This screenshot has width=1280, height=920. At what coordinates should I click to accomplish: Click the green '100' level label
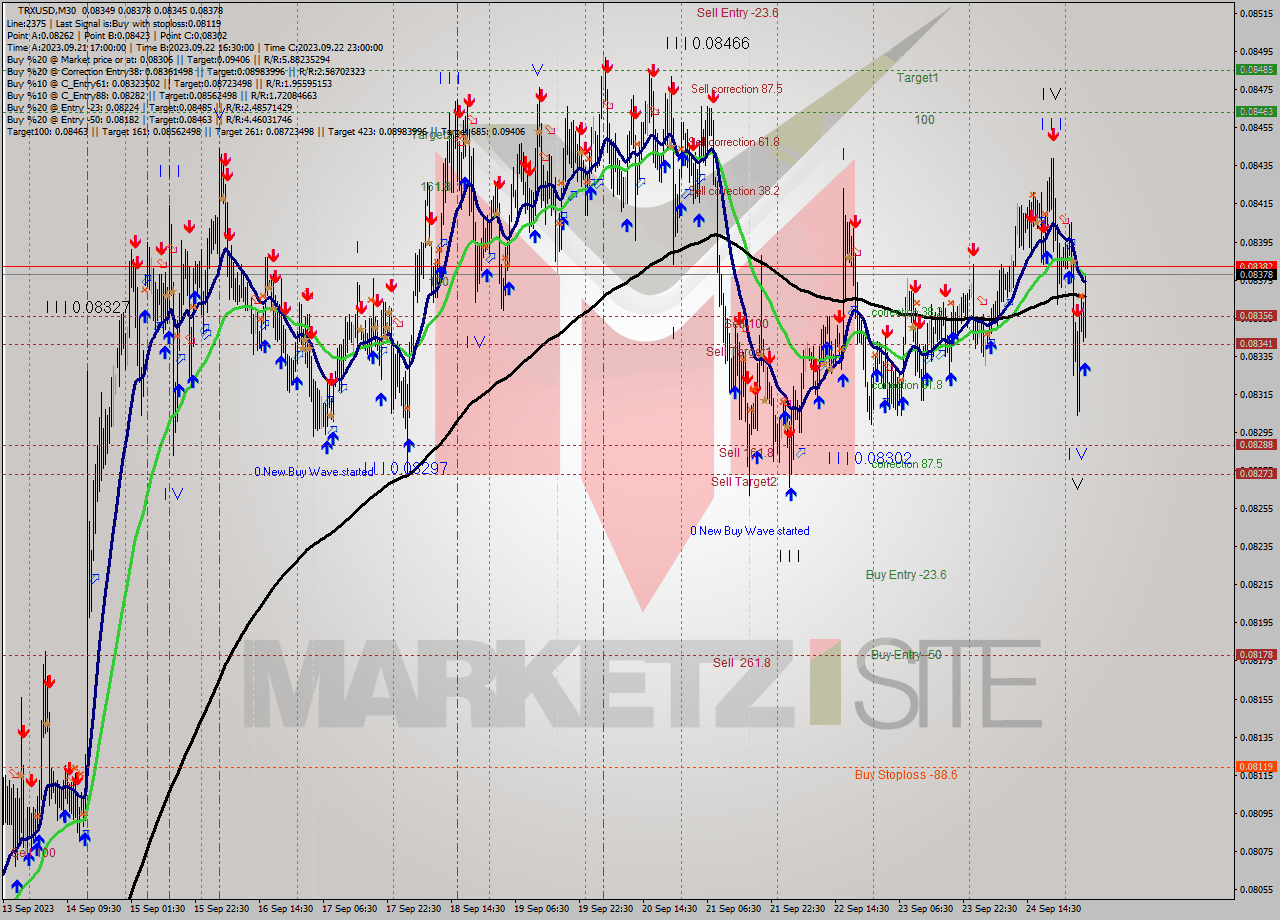pos(924,119)
